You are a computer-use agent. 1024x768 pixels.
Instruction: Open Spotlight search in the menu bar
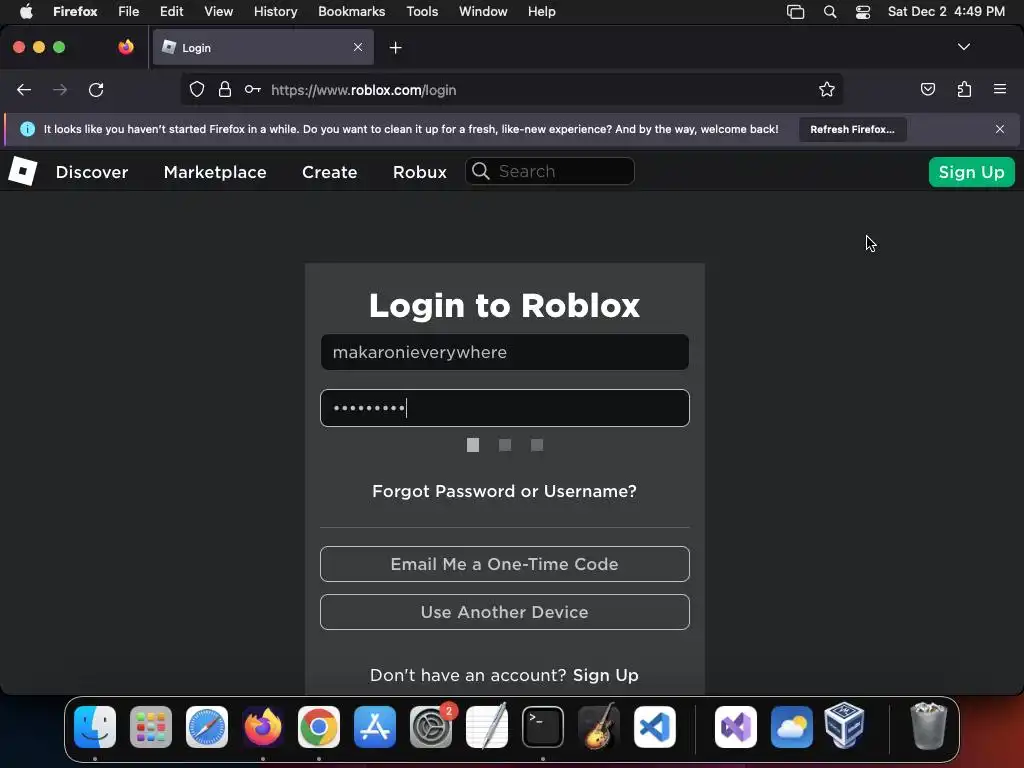[830, 12]
